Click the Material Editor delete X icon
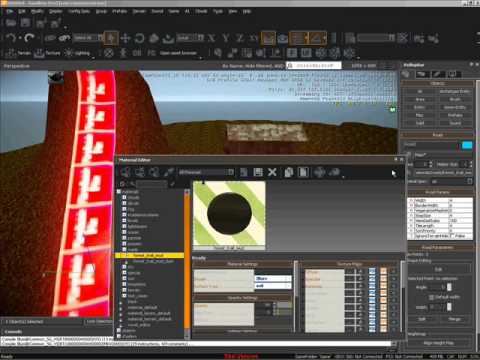Screen dimensions: 480x360 coord(272,172)
